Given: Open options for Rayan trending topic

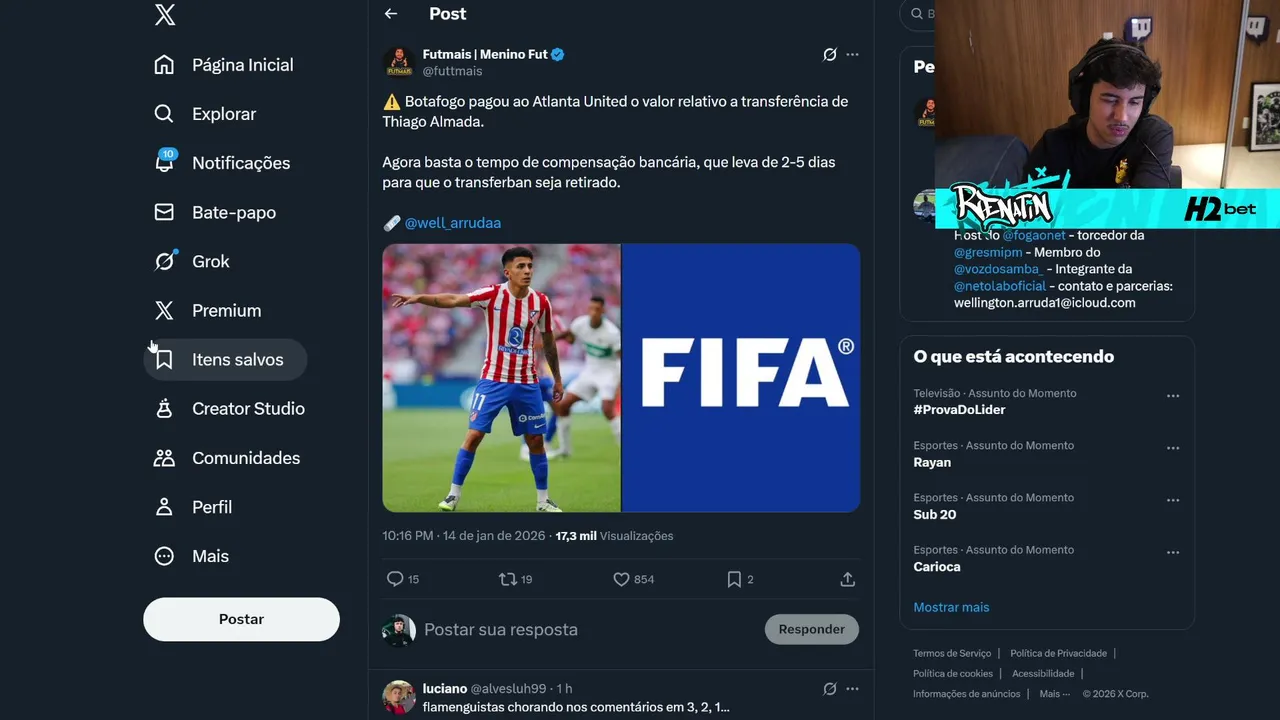Looking at the screenshot, I should tap(1173, 448).
